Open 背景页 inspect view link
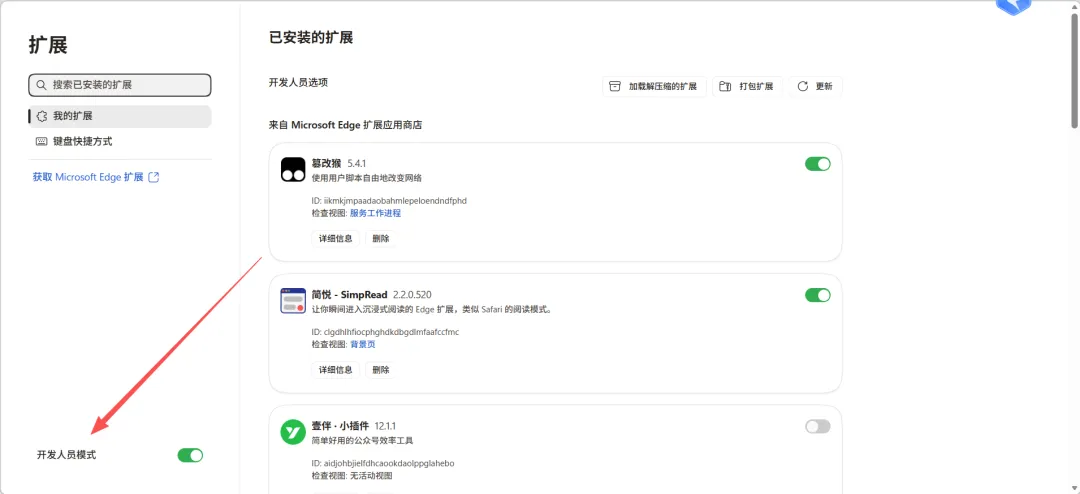The image size is (1080, 494). click(362, 344)
